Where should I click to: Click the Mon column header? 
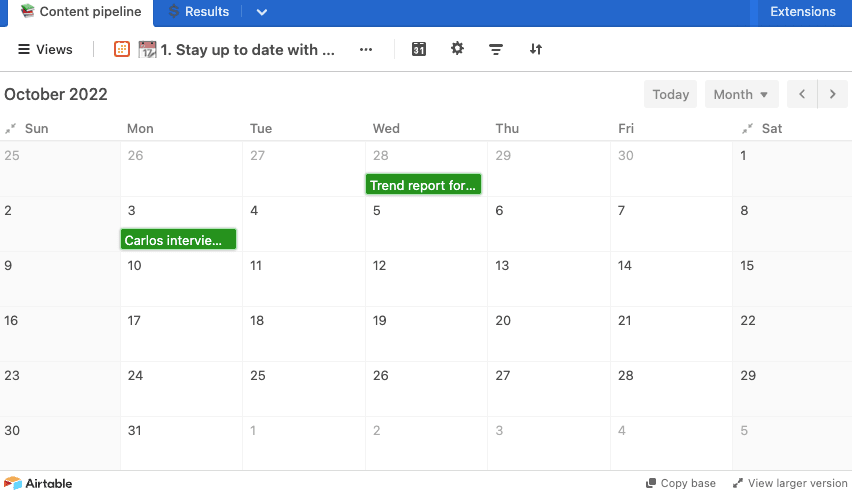point(140,129)
